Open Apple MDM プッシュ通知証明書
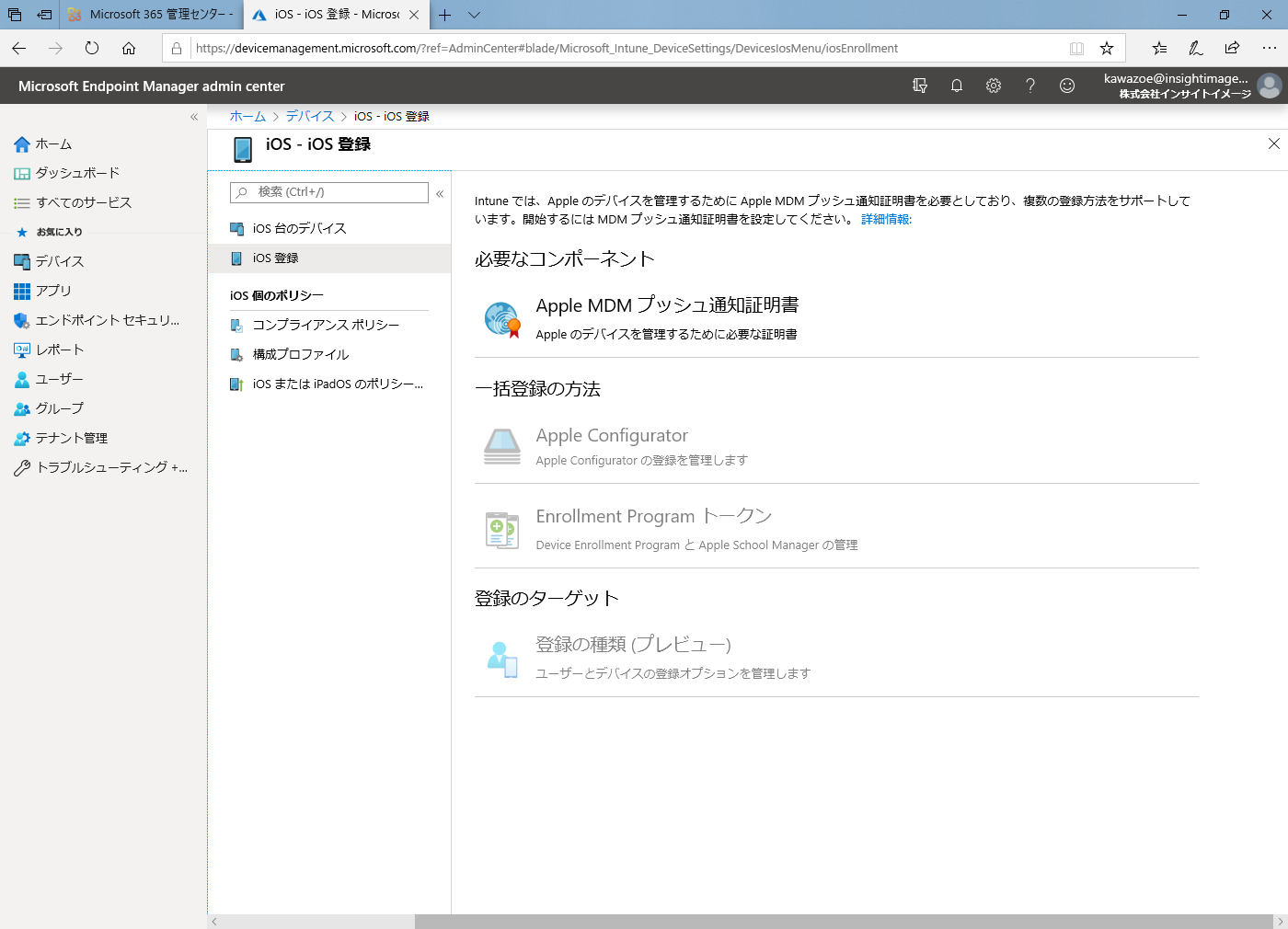Viewport: 1288px width, 929px height. coord(836,318)
